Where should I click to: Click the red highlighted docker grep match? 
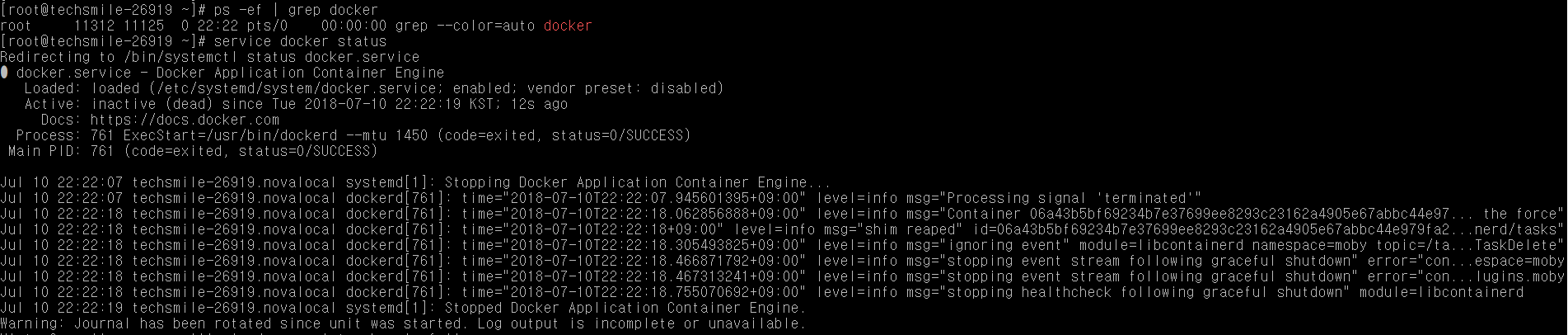click(x=567, y=26)
